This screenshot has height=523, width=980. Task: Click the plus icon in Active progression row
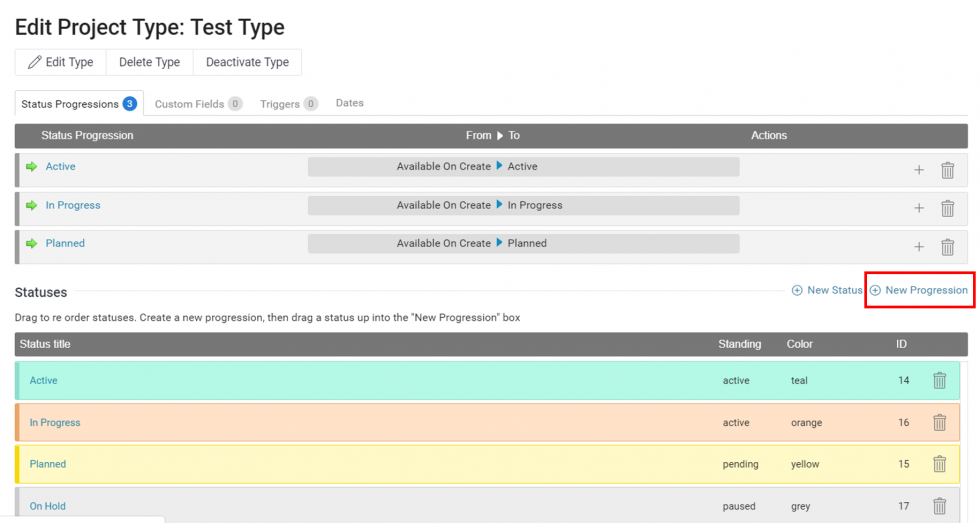point(919,170)
